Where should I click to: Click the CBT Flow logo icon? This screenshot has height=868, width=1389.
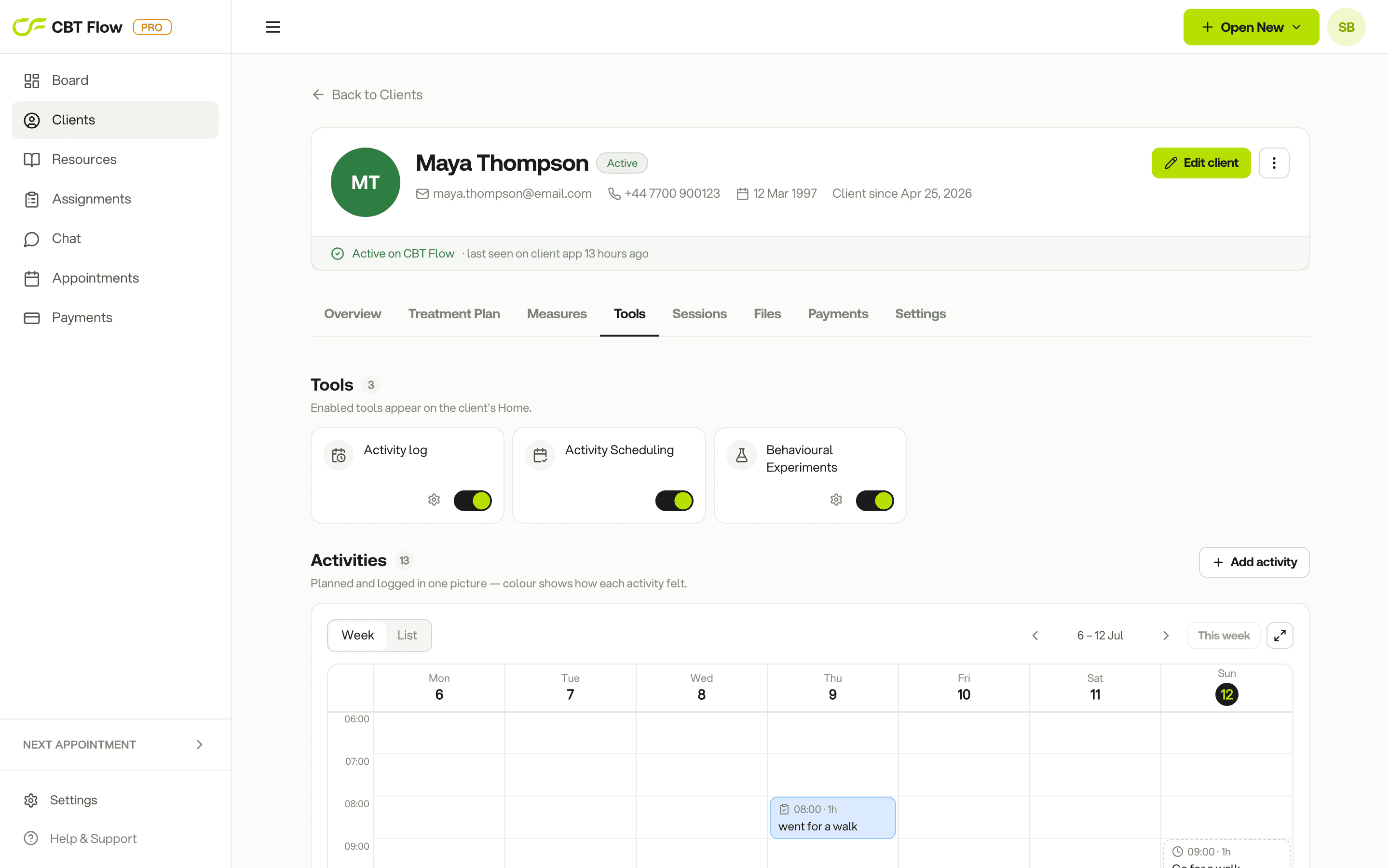(x=29, y=27)
